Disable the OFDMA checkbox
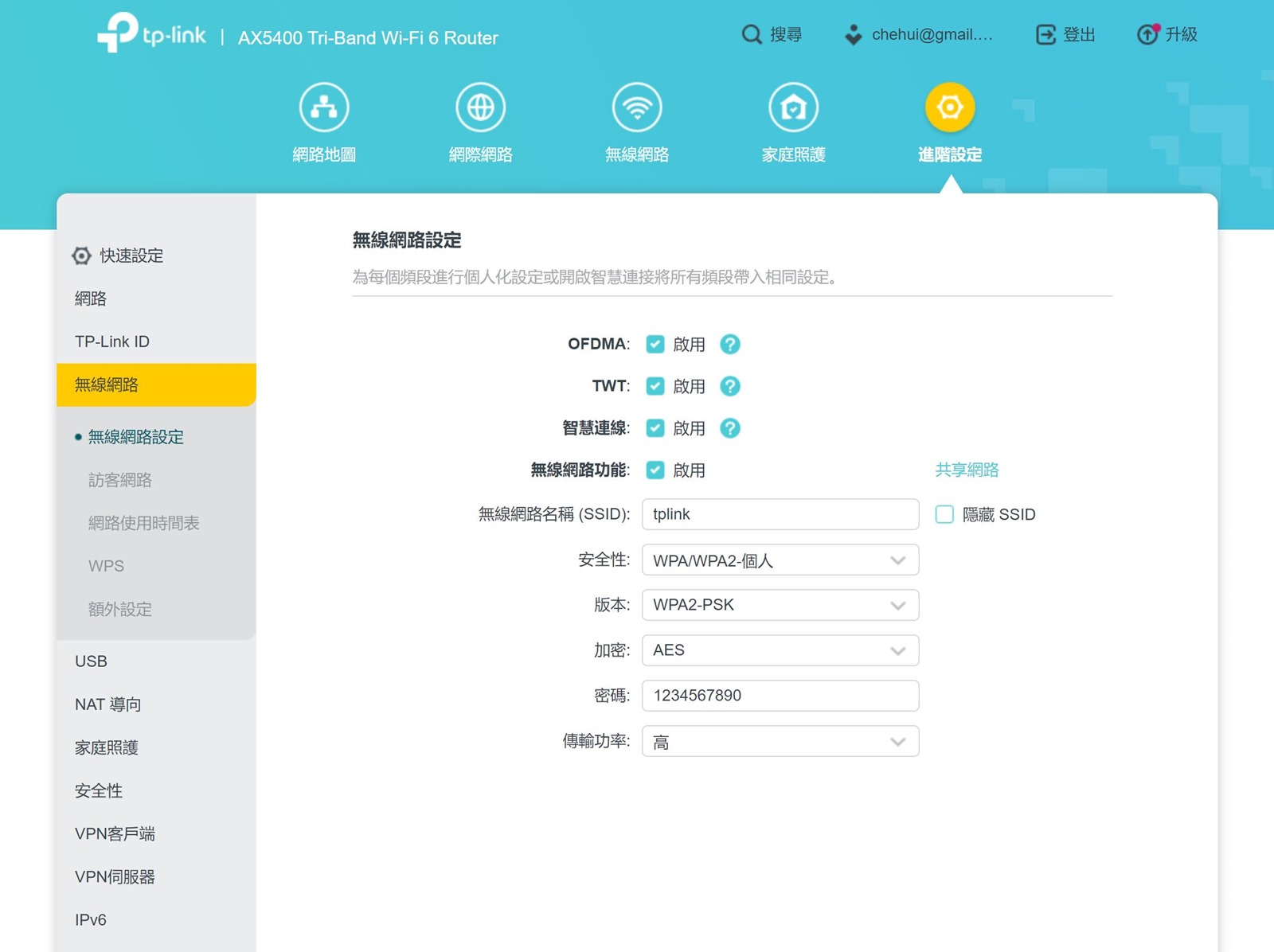The image size is (1274, 952). pyautogui.click(x=655, y=344)
